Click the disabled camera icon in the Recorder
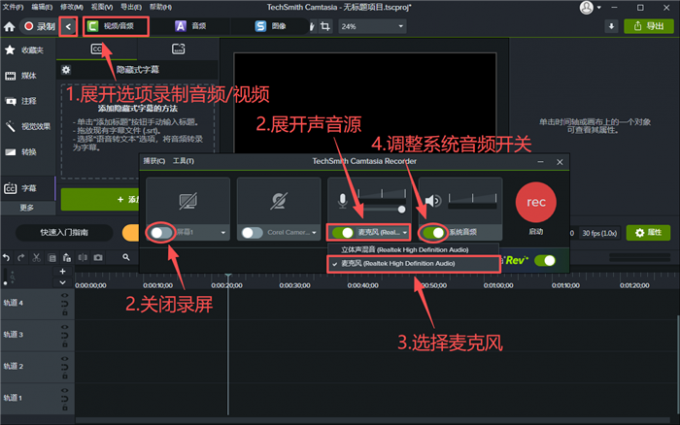This screenshot has width=680, height=425. coord(278,201)
